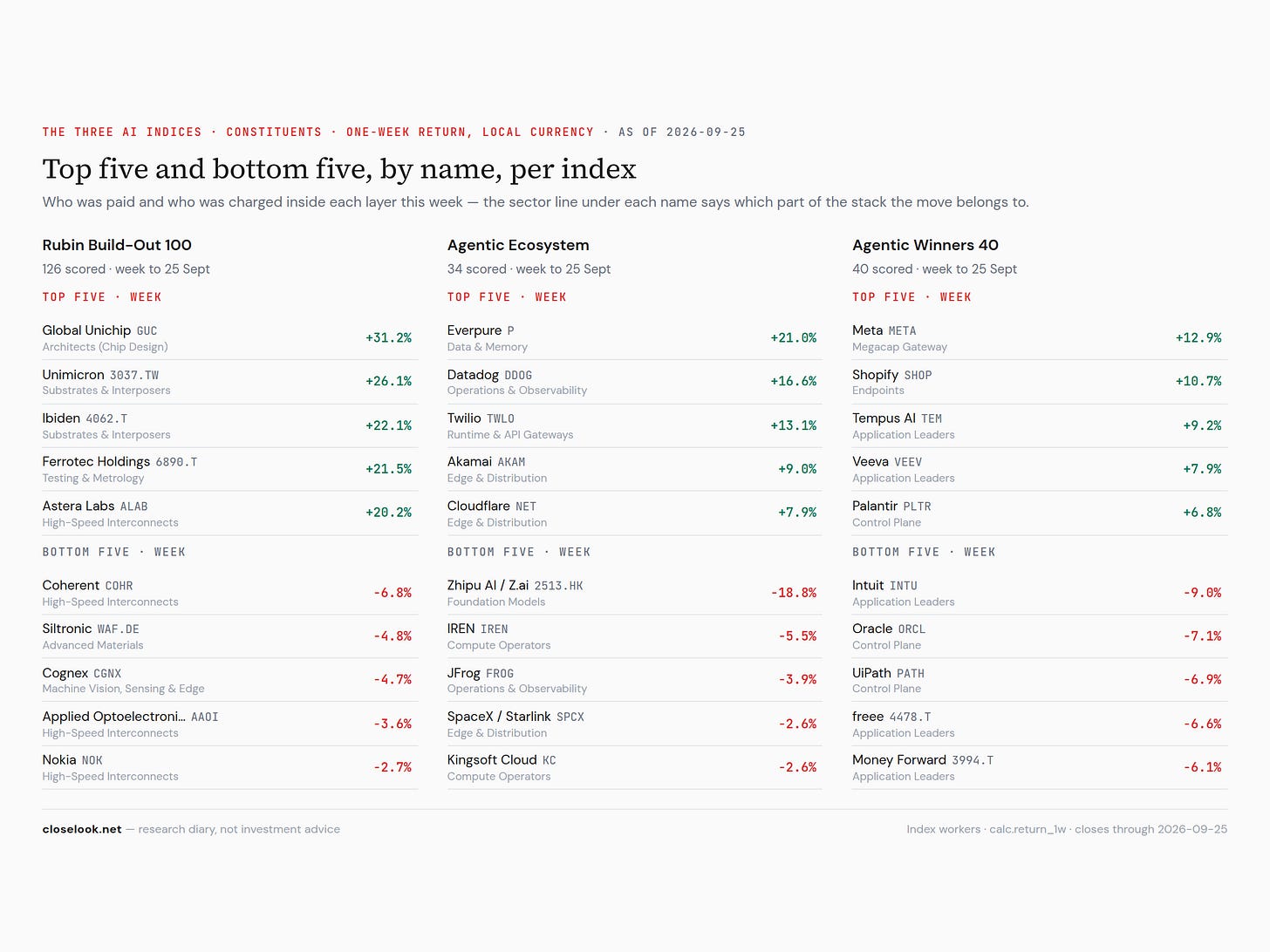Click the "34 scored · week to 25 Sept" line
1270x952 pixels.
(529, 269)
